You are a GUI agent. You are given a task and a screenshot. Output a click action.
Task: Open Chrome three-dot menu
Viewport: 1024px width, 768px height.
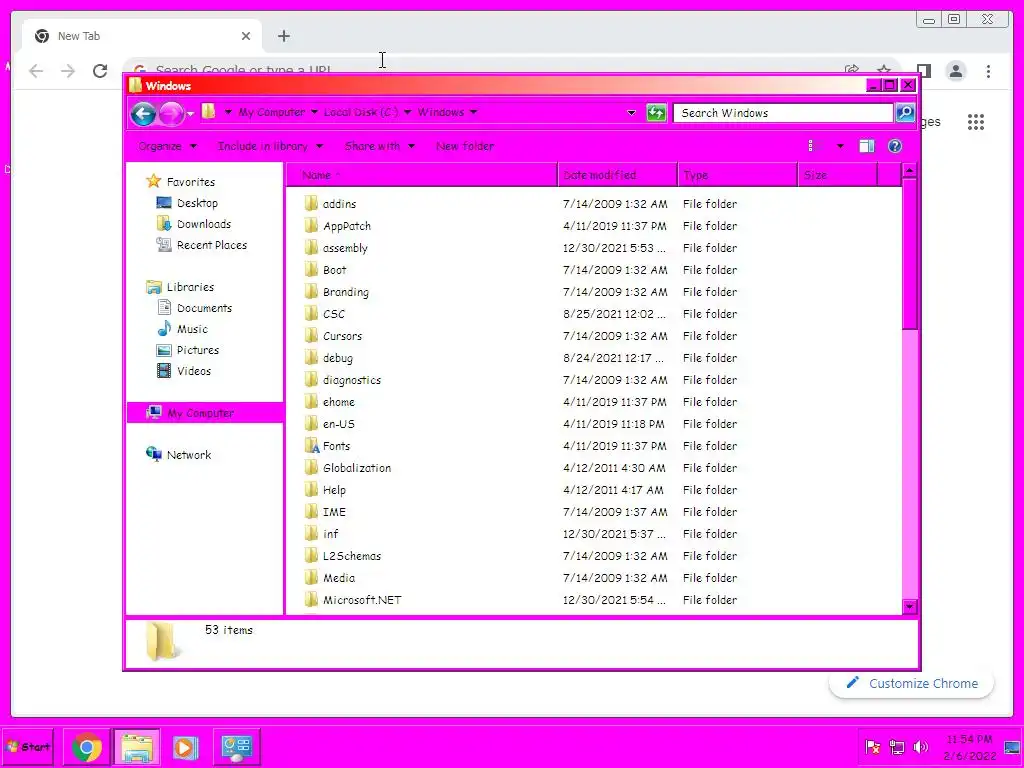coord(988,71)
